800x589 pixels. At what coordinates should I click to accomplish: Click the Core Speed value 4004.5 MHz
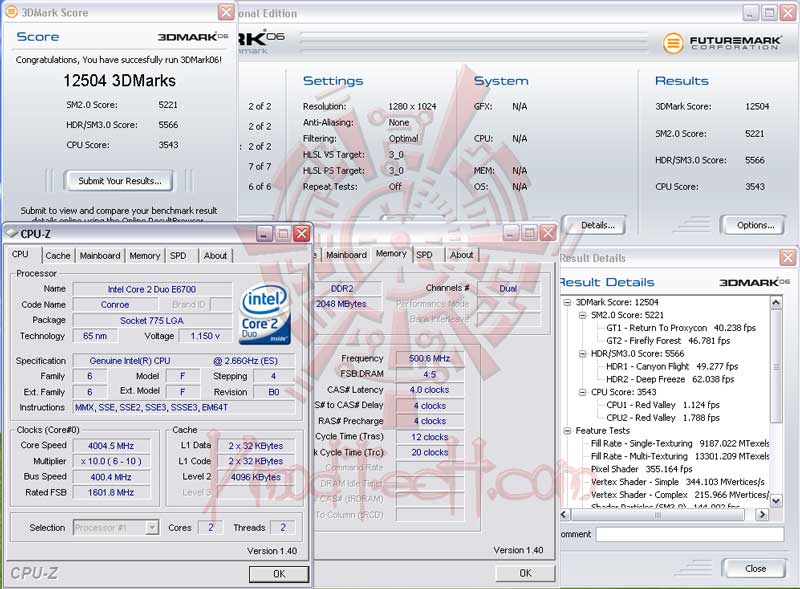click(111, 446)
